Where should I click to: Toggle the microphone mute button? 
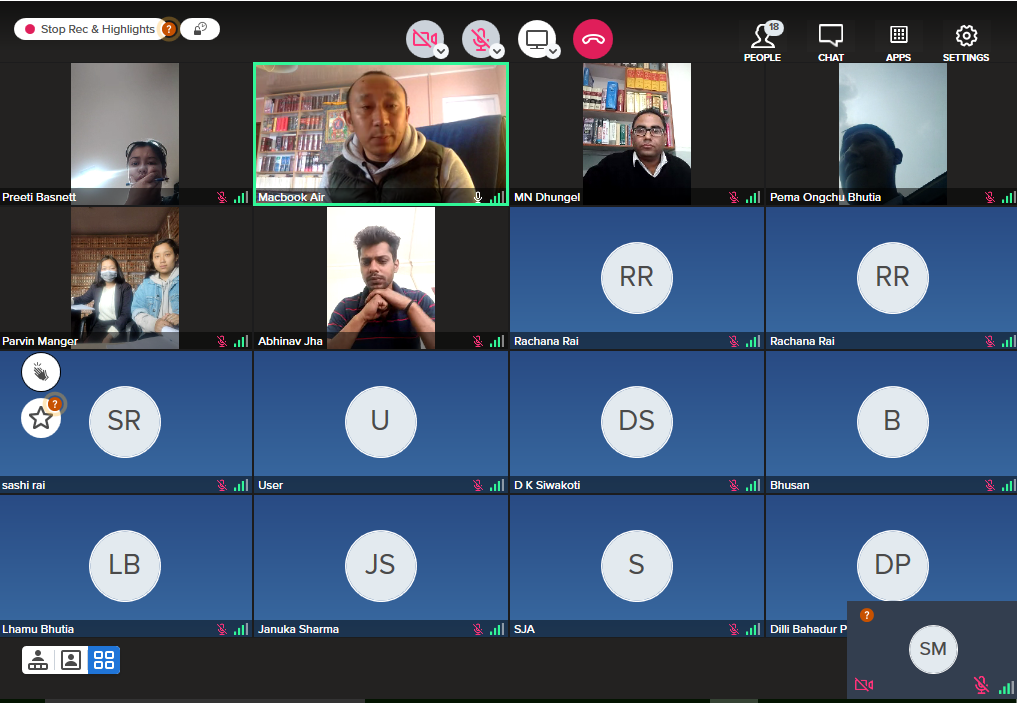coord(481,38)
